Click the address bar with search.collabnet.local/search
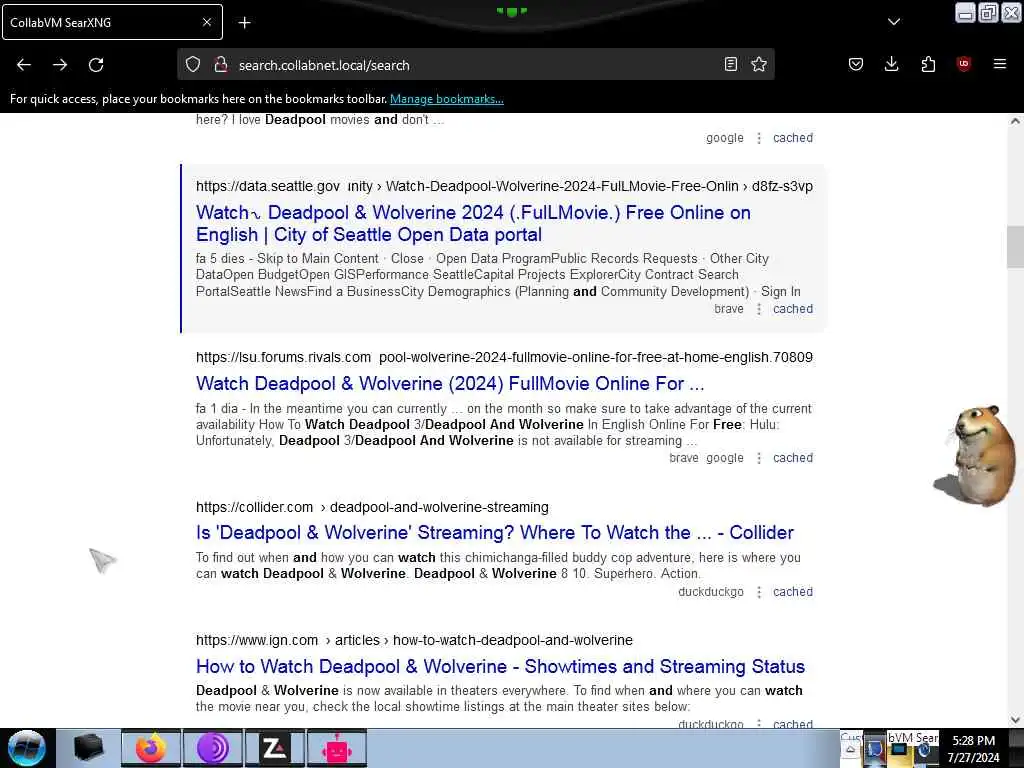 pyautogui.click(x=475, y=65)
